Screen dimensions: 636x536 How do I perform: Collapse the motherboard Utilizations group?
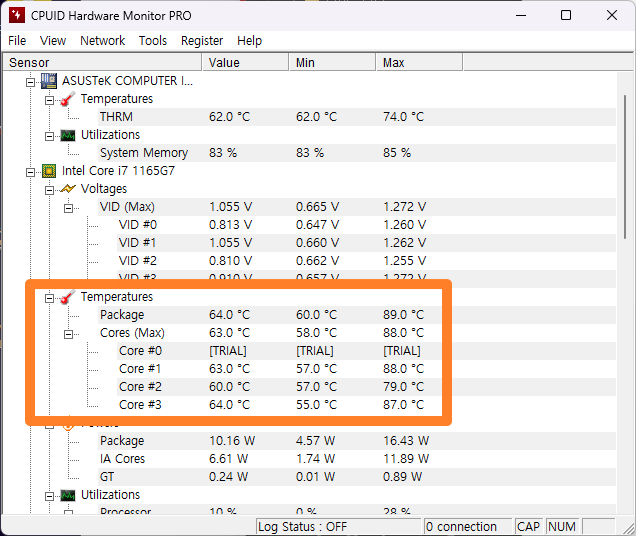pos(49,136)
